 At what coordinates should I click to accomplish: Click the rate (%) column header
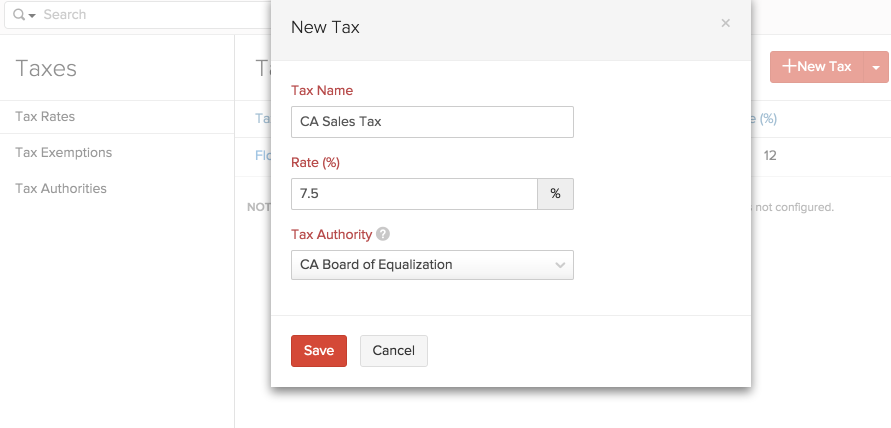764,118
